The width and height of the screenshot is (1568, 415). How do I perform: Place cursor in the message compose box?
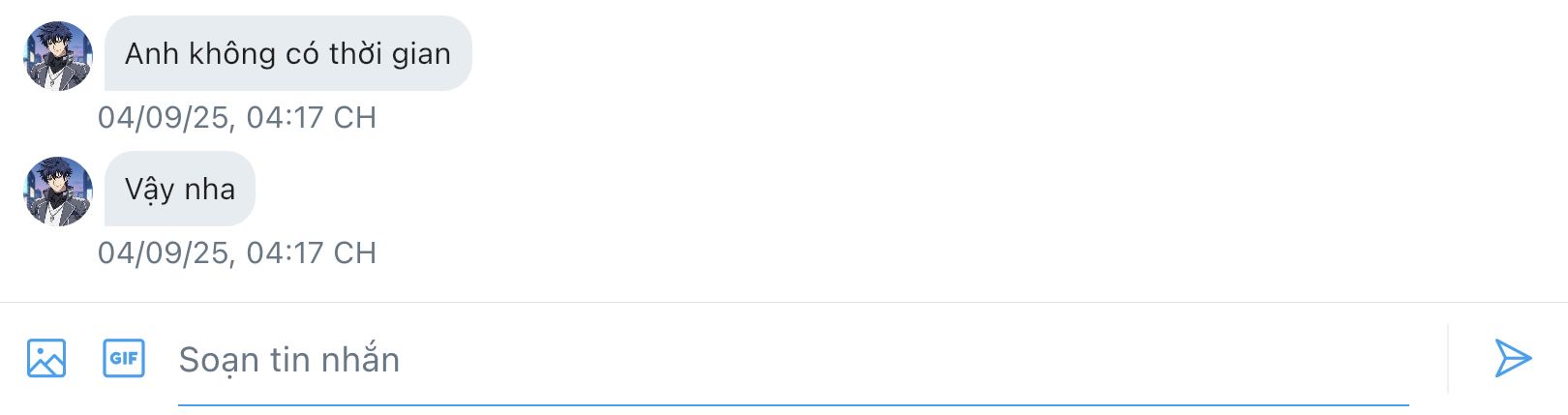click(x=793, y=360)
